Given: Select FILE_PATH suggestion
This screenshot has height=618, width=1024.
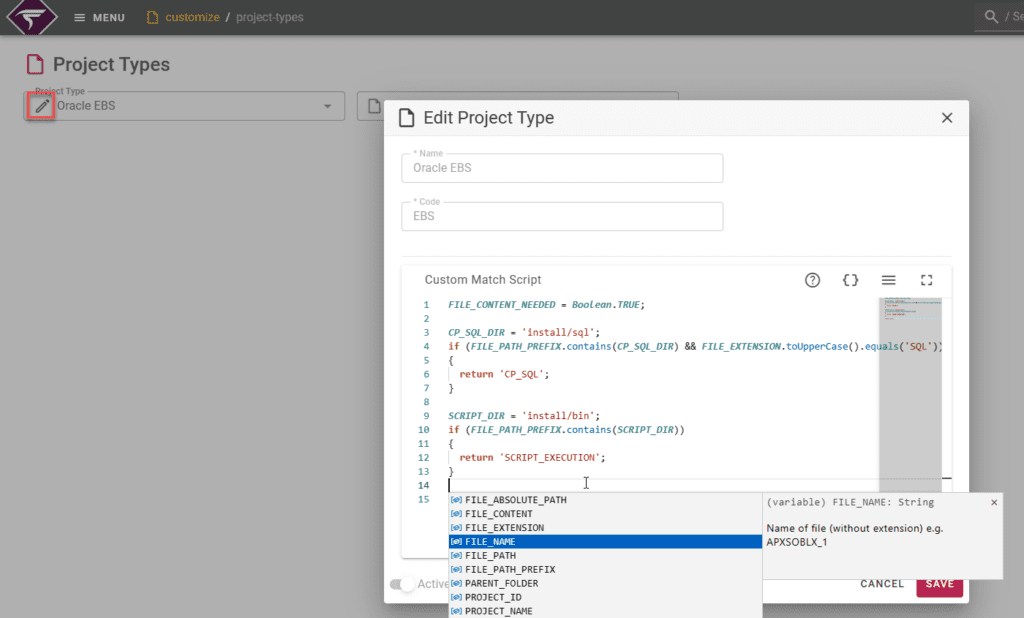Looking at the screenshot, I should [605, 556].
